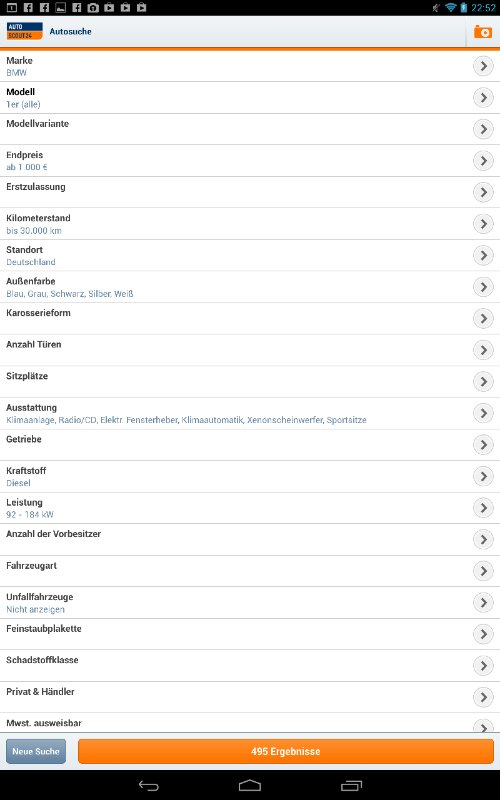500x800 pixels.
Task: Show the 495 Ergebnisse results
Action: tap(286, 752)
